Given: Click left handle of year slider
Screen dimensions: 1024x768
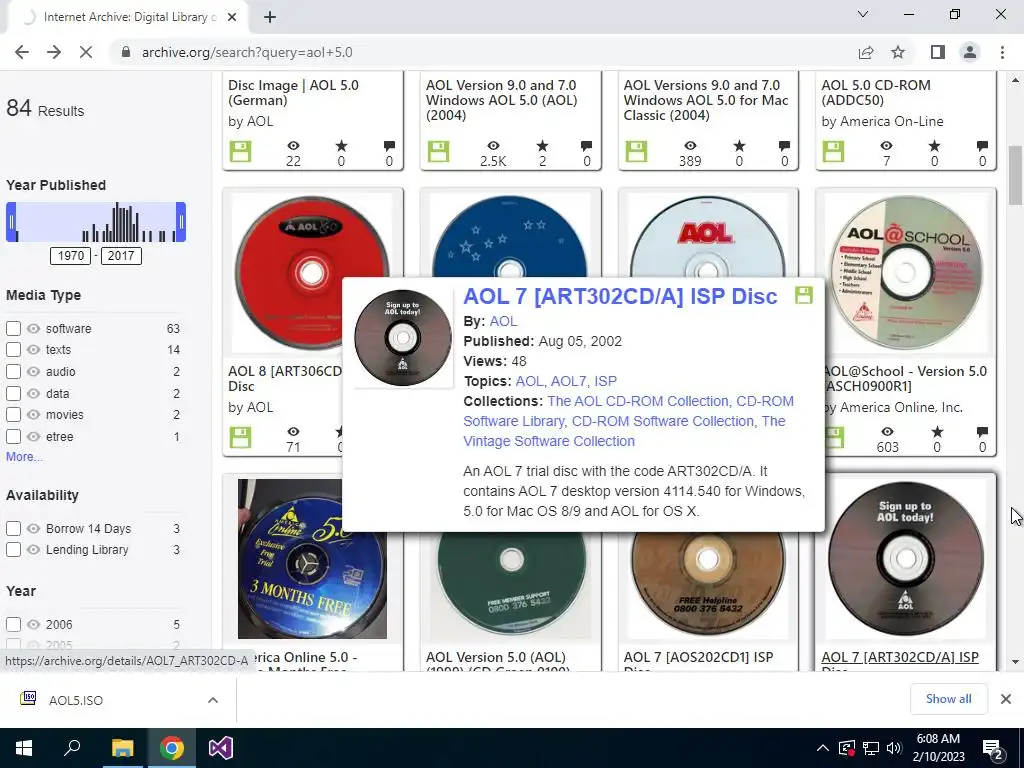Looking at the screenshot, I should (x=11, y=222).
